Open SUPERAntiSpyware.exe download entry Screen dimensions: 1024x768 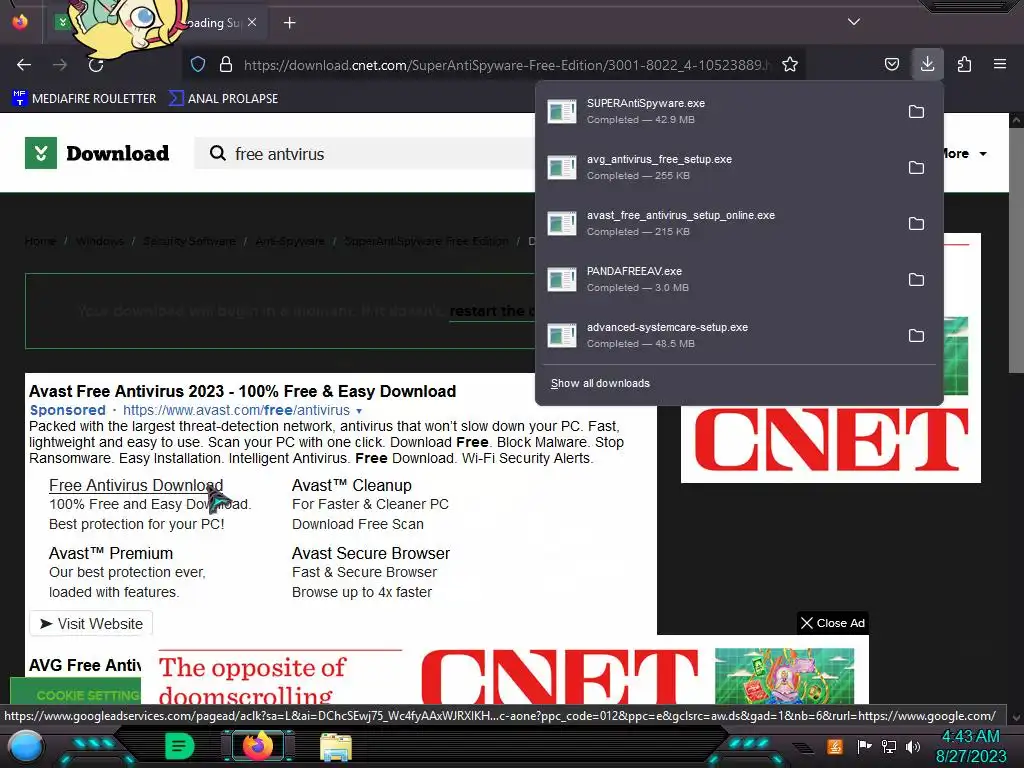(718, 112)
